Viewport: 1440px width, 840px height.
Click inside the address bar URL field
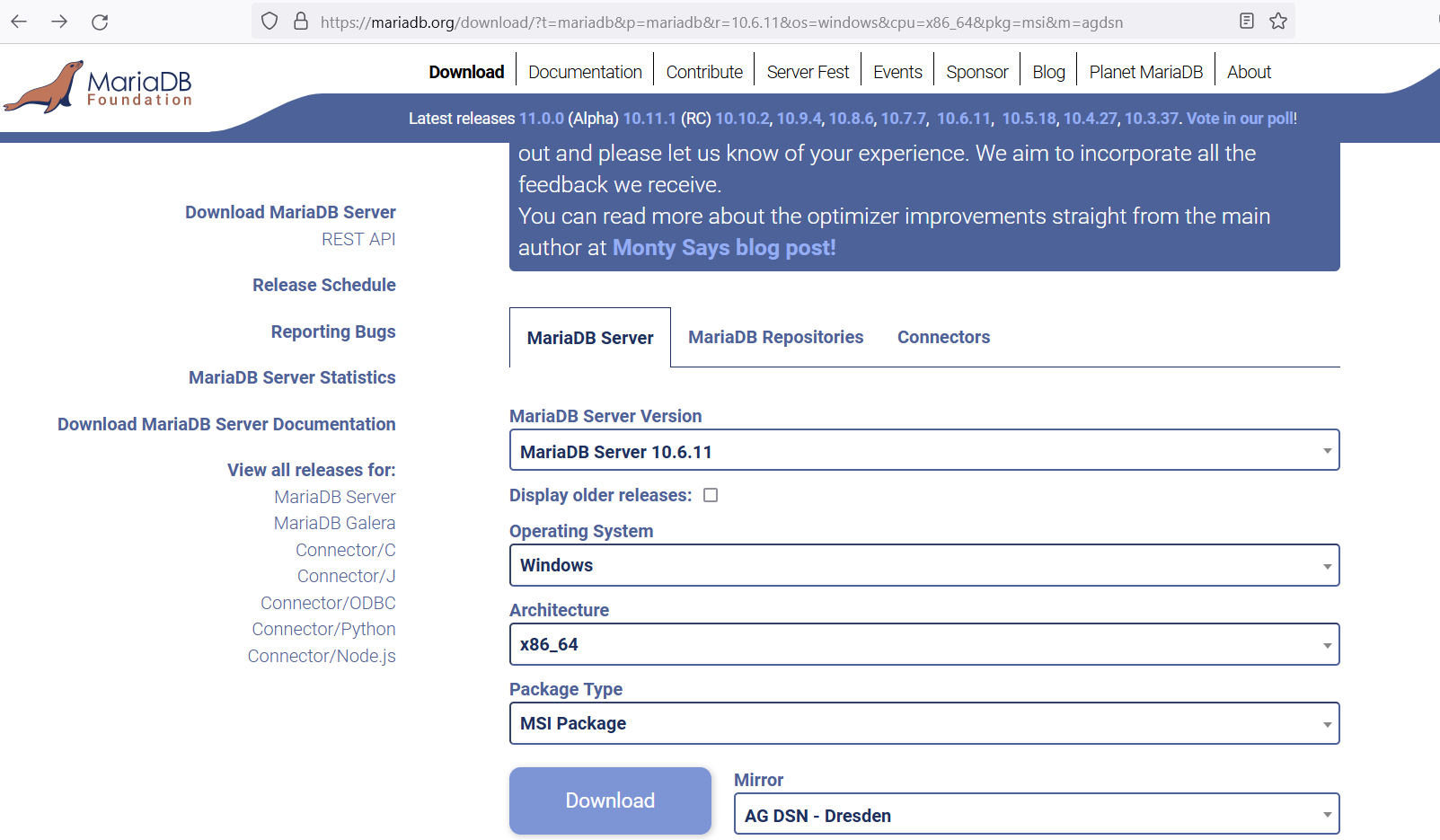[x=719, y=22]
